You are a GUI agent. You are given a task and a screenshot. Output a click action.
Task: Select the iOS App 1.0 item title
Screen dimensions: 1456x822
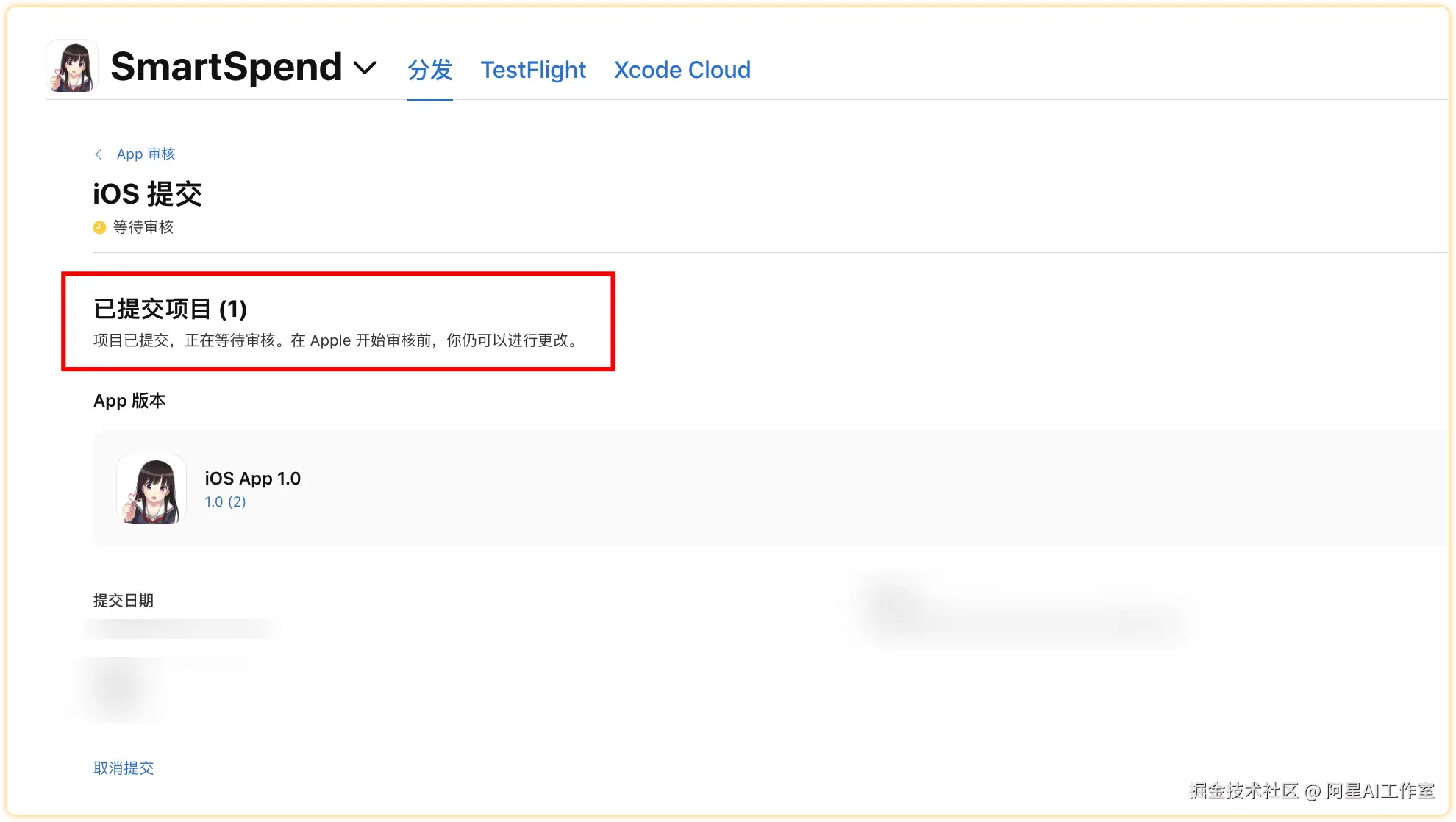tap(252, 479)
